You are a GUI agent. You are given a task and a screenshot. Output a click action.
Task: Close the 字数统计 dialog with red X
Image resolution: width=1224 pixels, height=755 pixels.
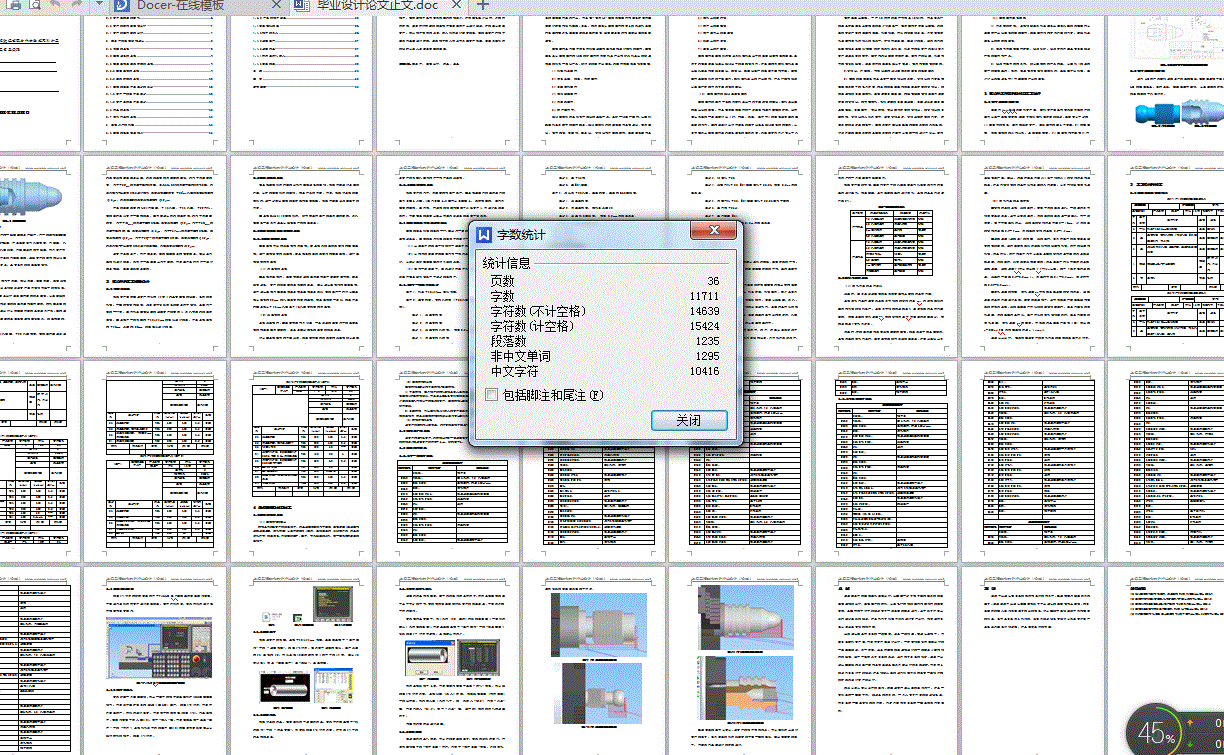coord(715,231)
